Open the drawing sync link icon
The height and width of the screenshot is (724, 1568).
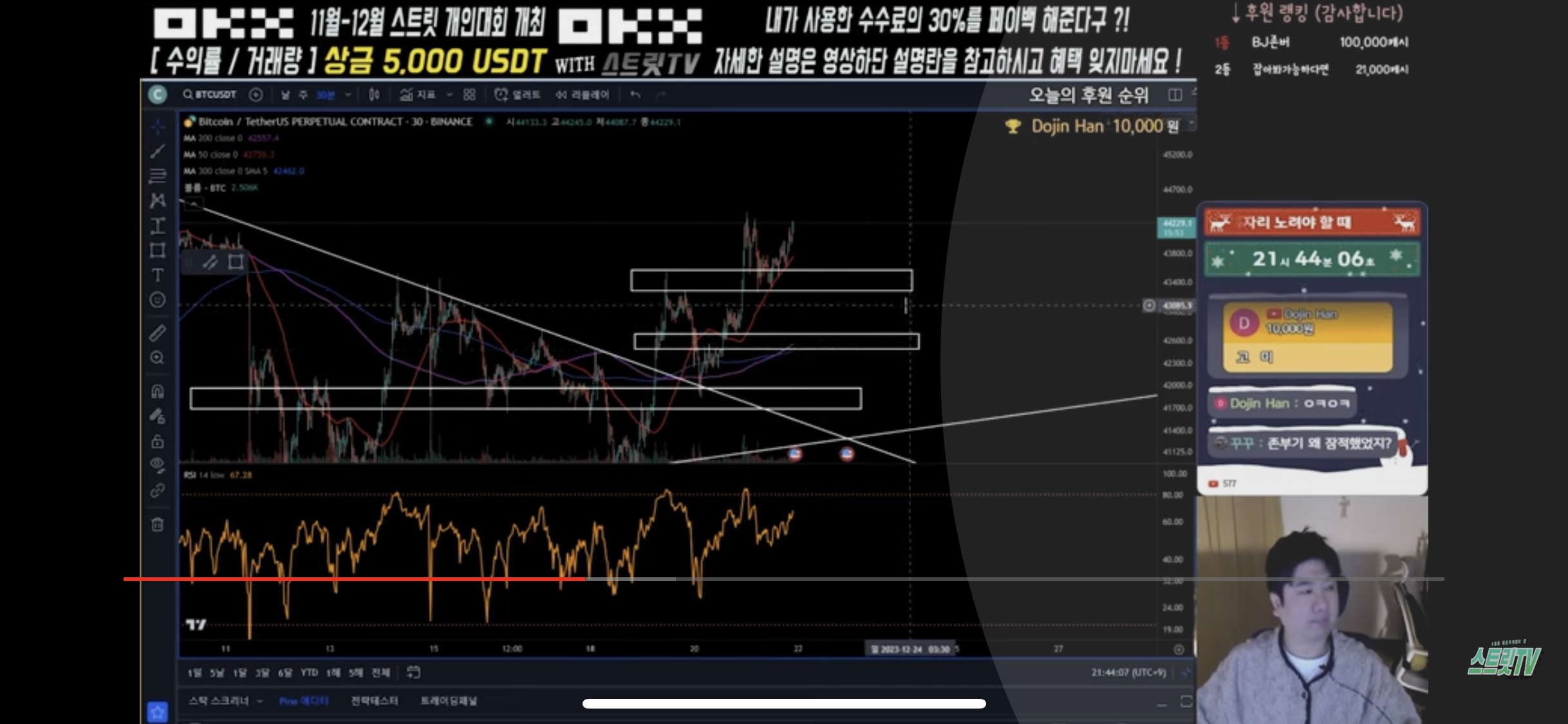click(x=158, y=491)
